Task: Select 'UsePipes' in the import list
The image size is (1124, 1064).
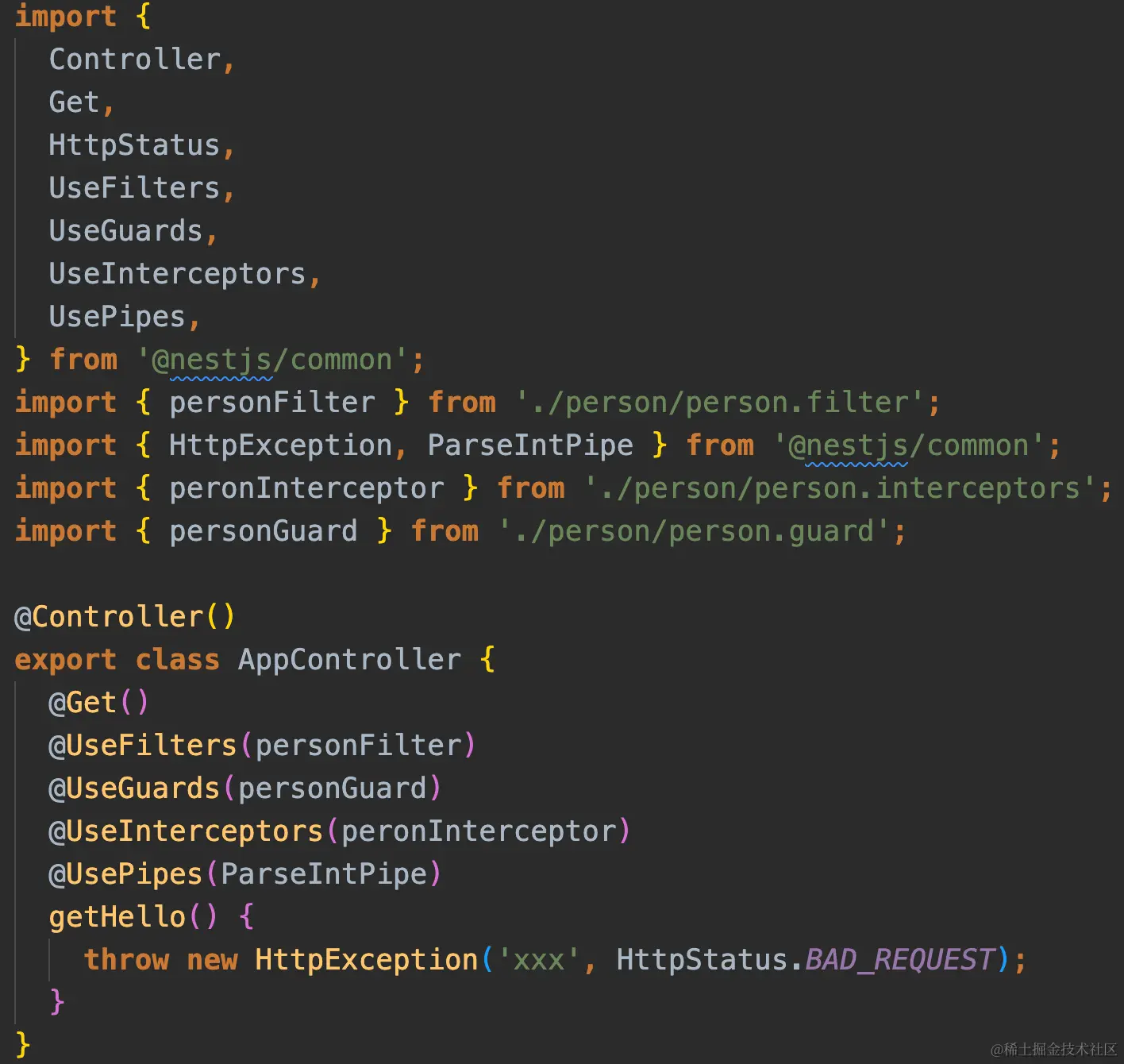Action: tap(117, 317)
